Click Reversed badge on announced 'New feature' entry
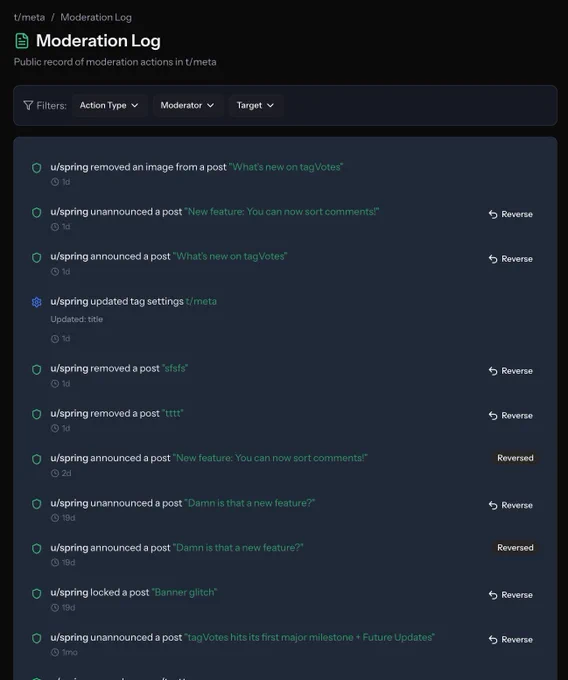This screenshot has height=680, width=568. coord(515,458)
